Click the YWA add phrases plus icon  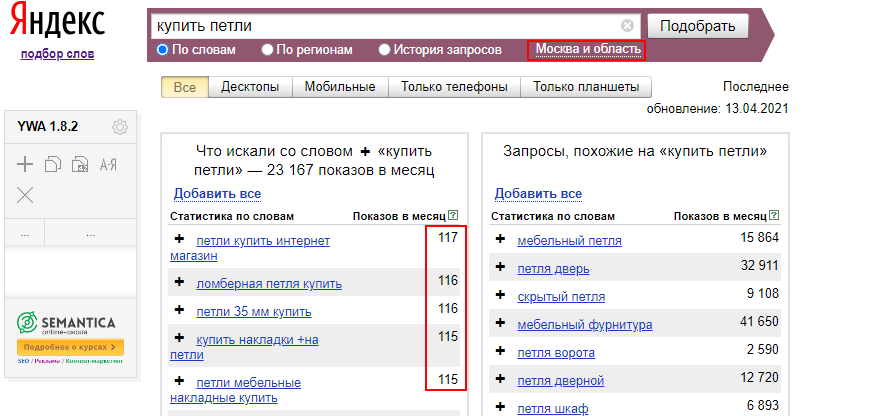tap(26, 164)
